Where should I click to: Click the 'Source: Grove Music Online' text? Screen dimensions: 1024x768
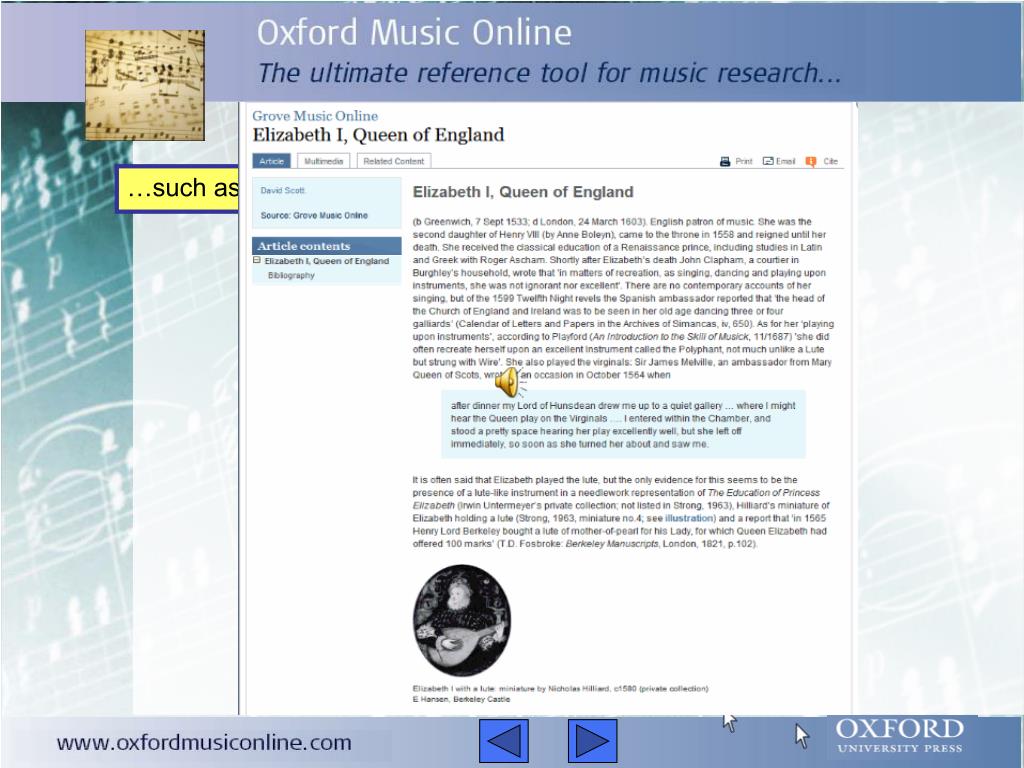point(314,215)
